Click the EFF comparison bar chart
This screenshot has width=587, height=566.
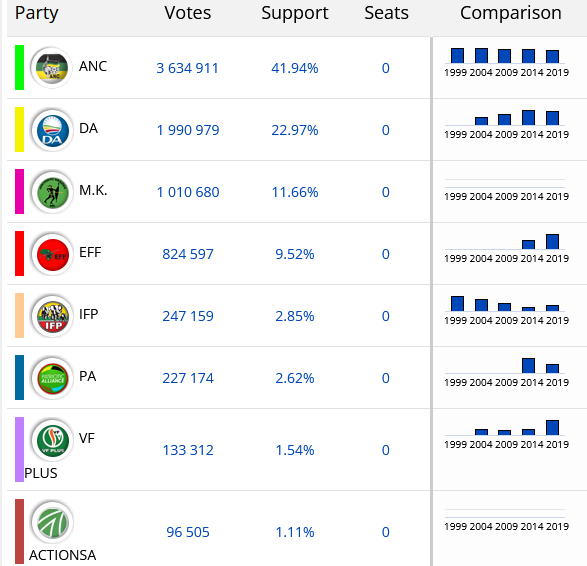pyautogui.click(x=507, y=249)
